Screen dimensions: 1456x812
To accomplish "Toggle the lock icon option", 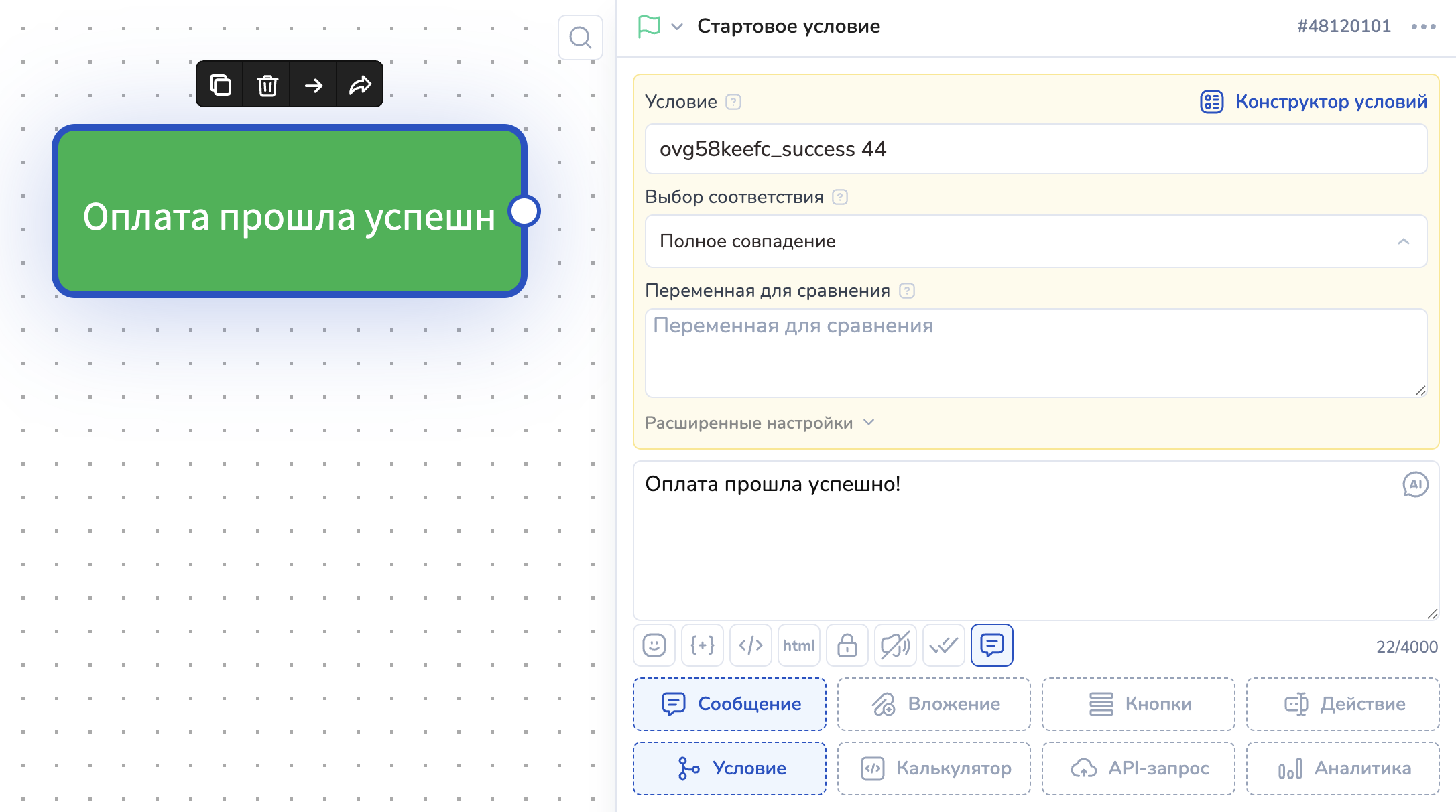I will point(847,645).
